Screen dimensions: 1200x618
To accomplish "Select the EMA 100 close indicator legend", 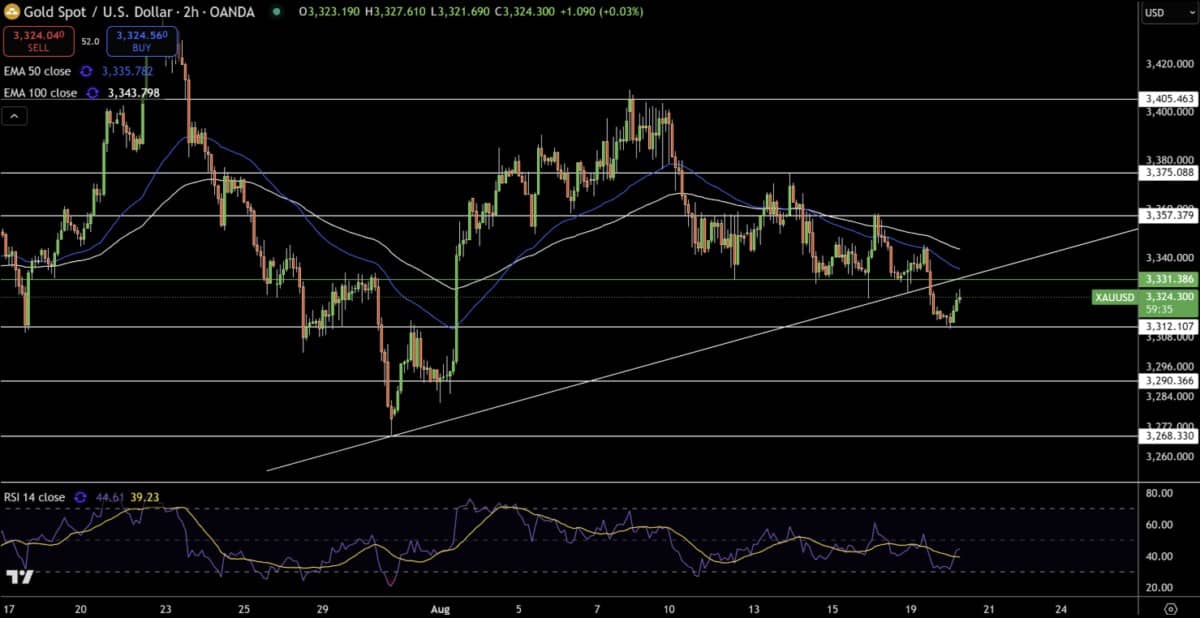I will [x=41, y=93].
